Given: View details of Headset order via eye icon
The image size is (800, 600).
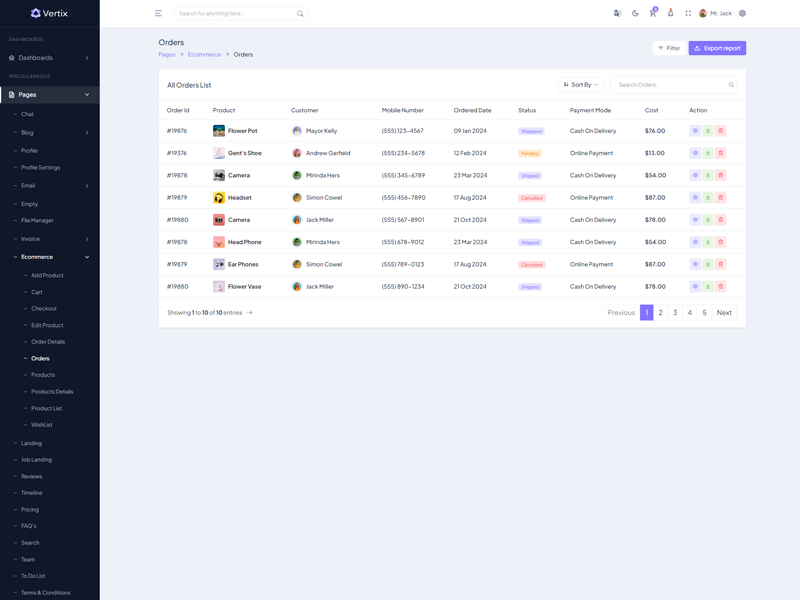Looking at the screenshot, I should [x=695, y=198].
